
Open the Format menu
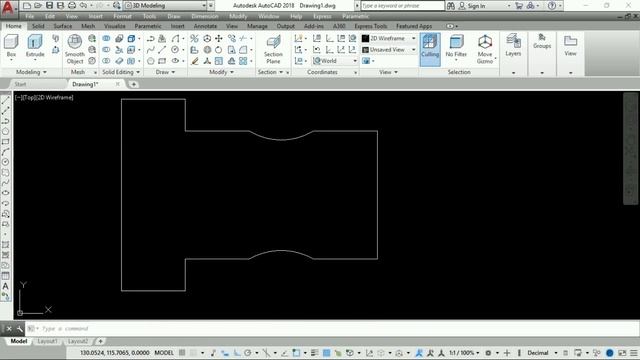coord(122,16)
